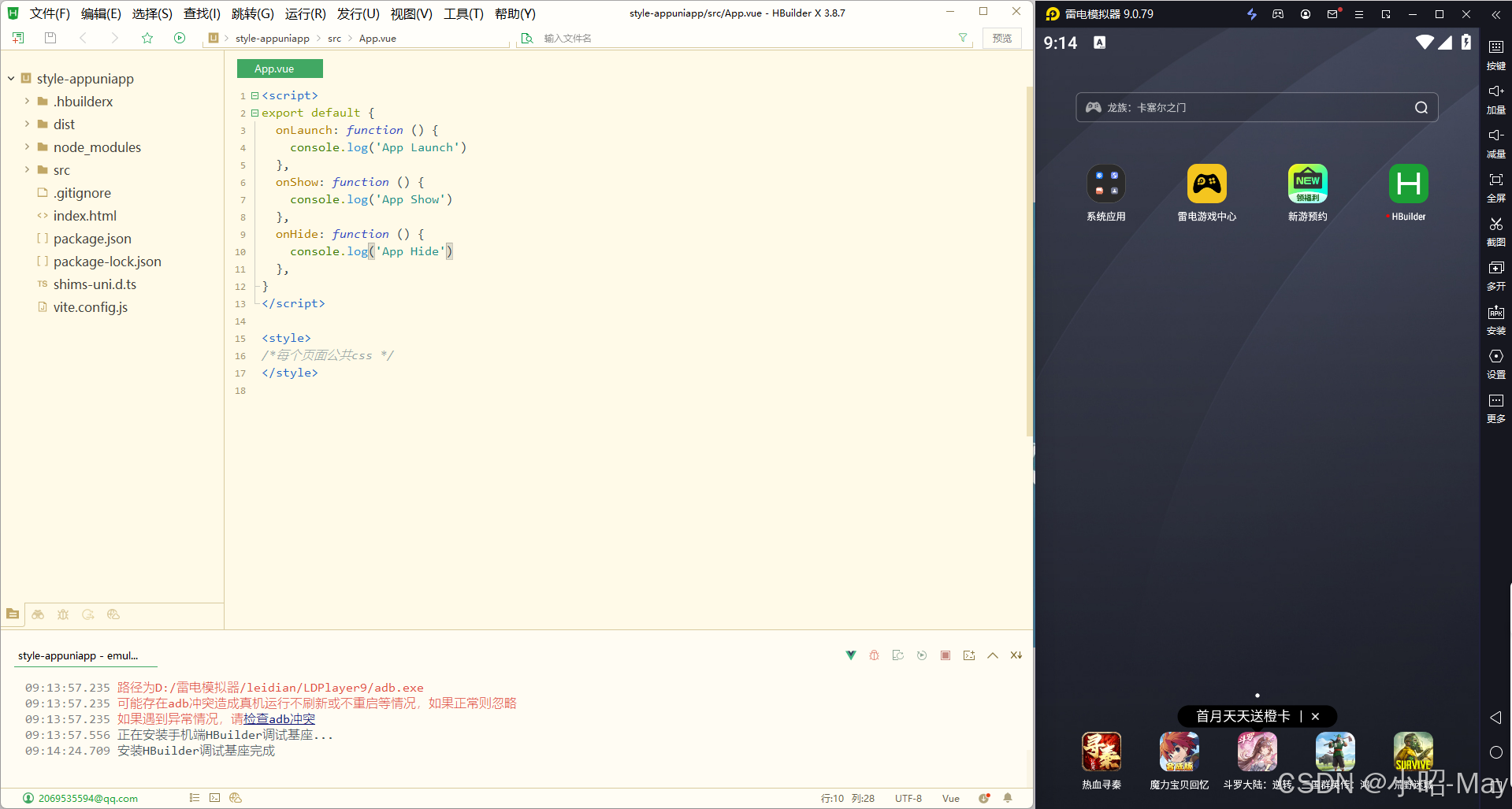Open the 文件(F) menu

[50, 13]
